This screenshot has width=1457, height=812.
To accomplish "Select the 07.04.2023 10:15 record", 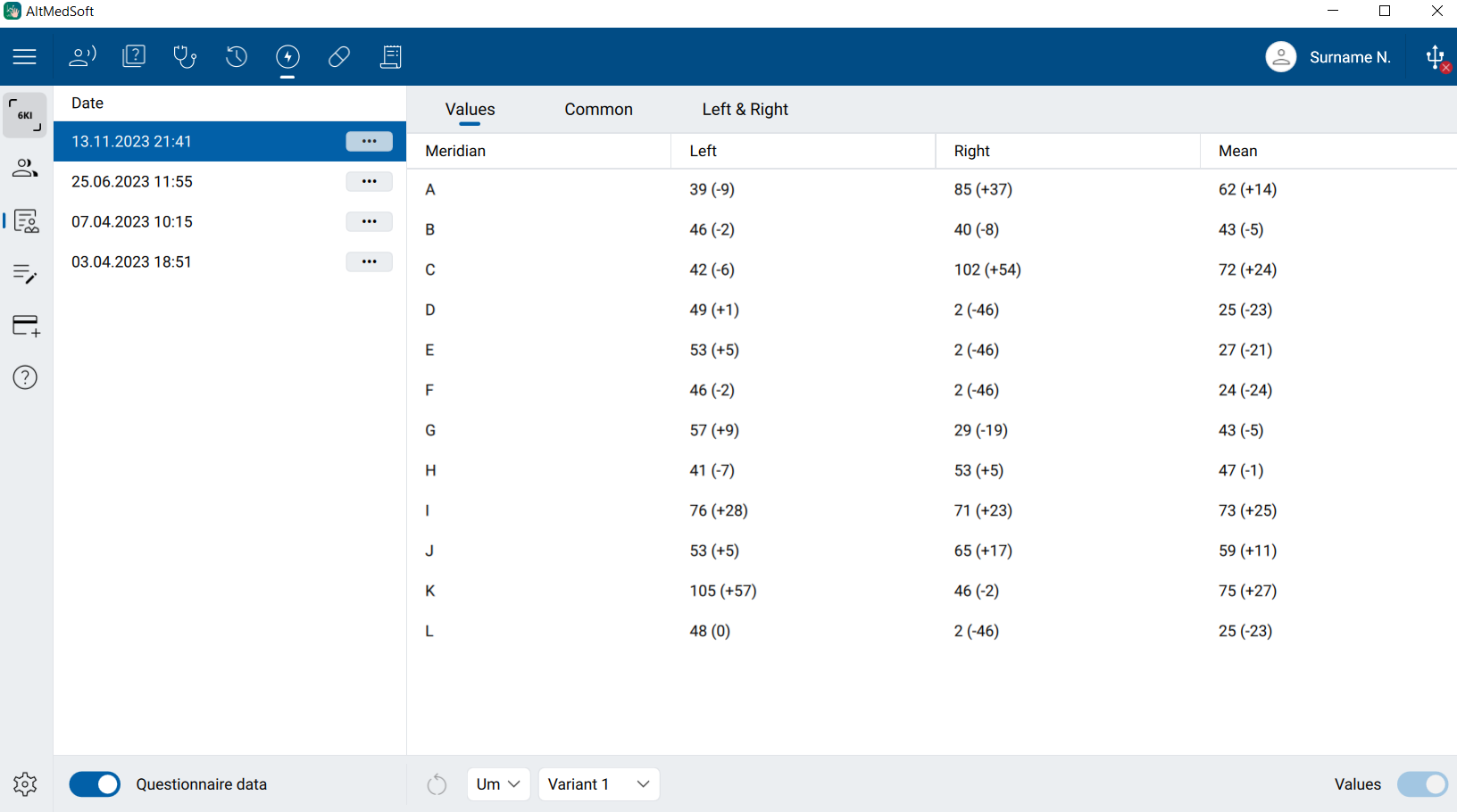I will (x=132, y=221).
